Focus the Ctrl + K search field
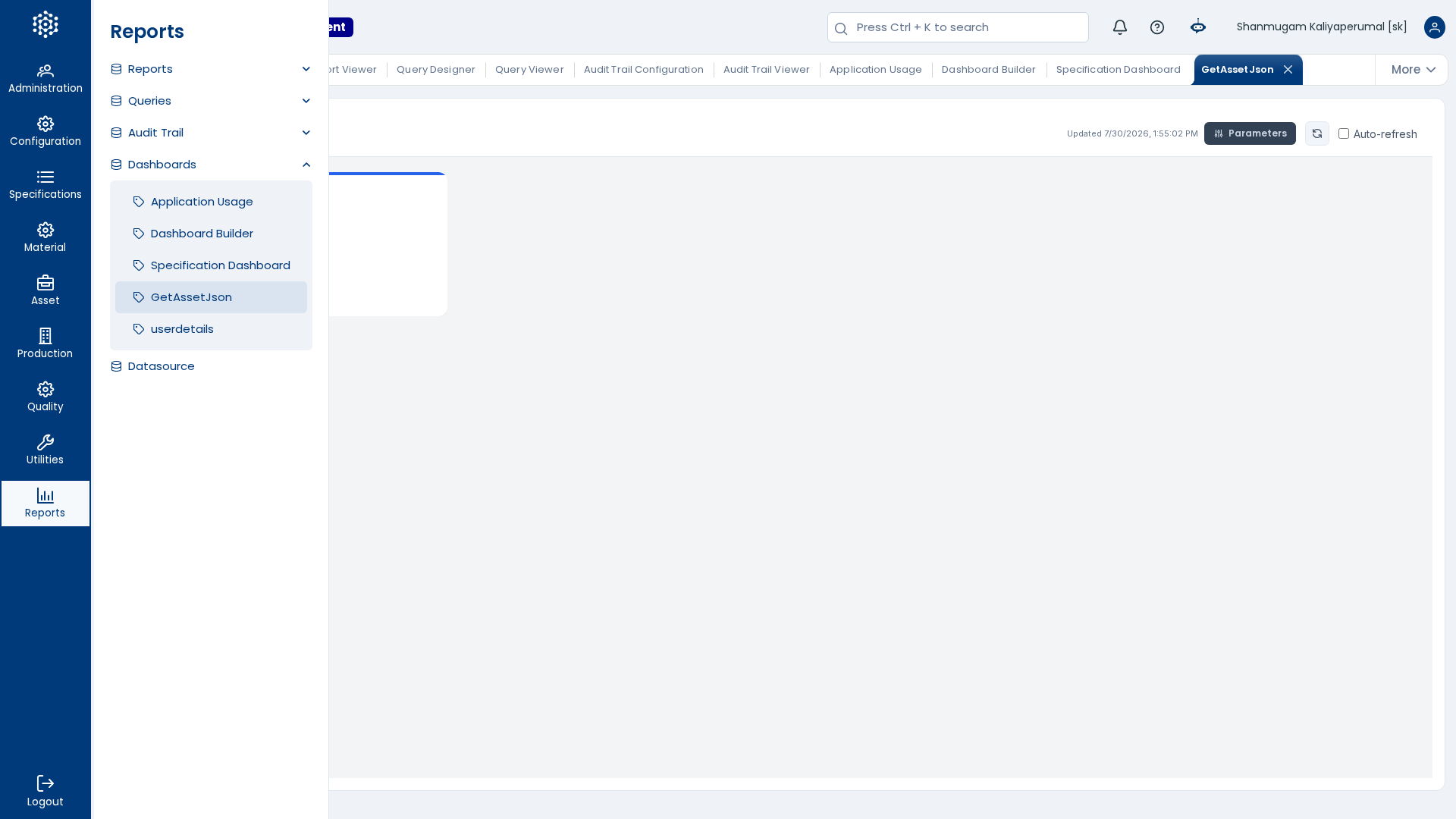 [958, 27]
